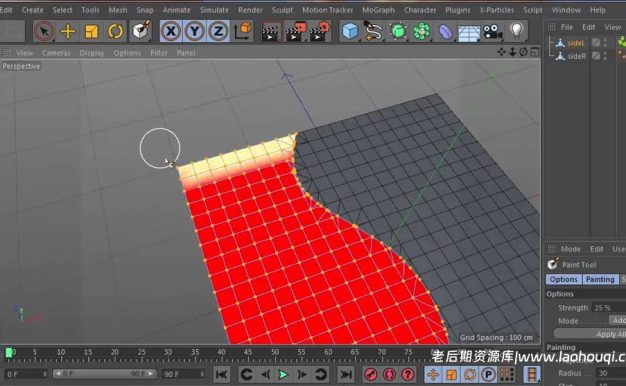The image size is (626, 386).
Task: Add a Camera object
Action: (x=493, y=31)
